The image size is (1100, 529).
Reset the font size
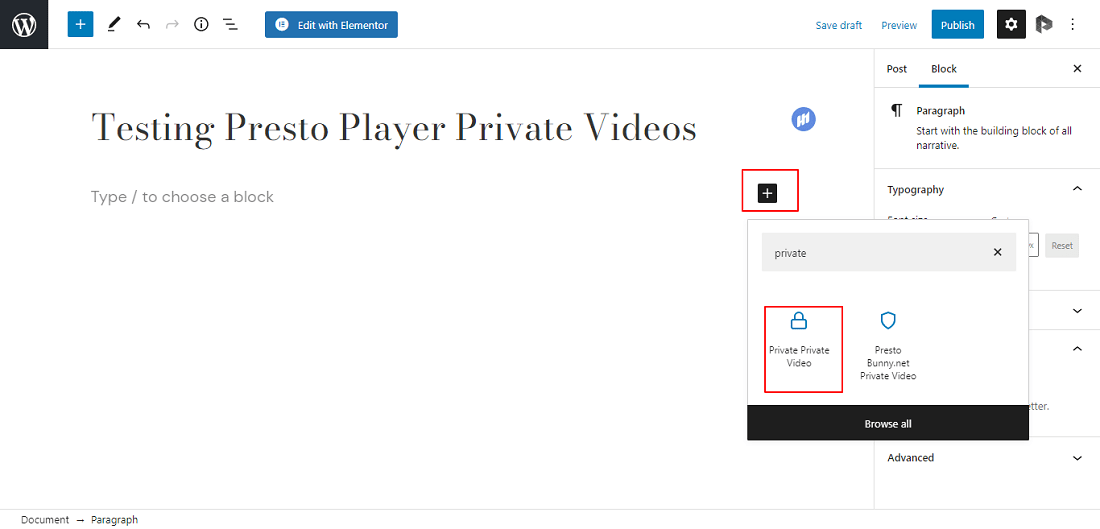pyautogui.click(x=1061, y=246)
